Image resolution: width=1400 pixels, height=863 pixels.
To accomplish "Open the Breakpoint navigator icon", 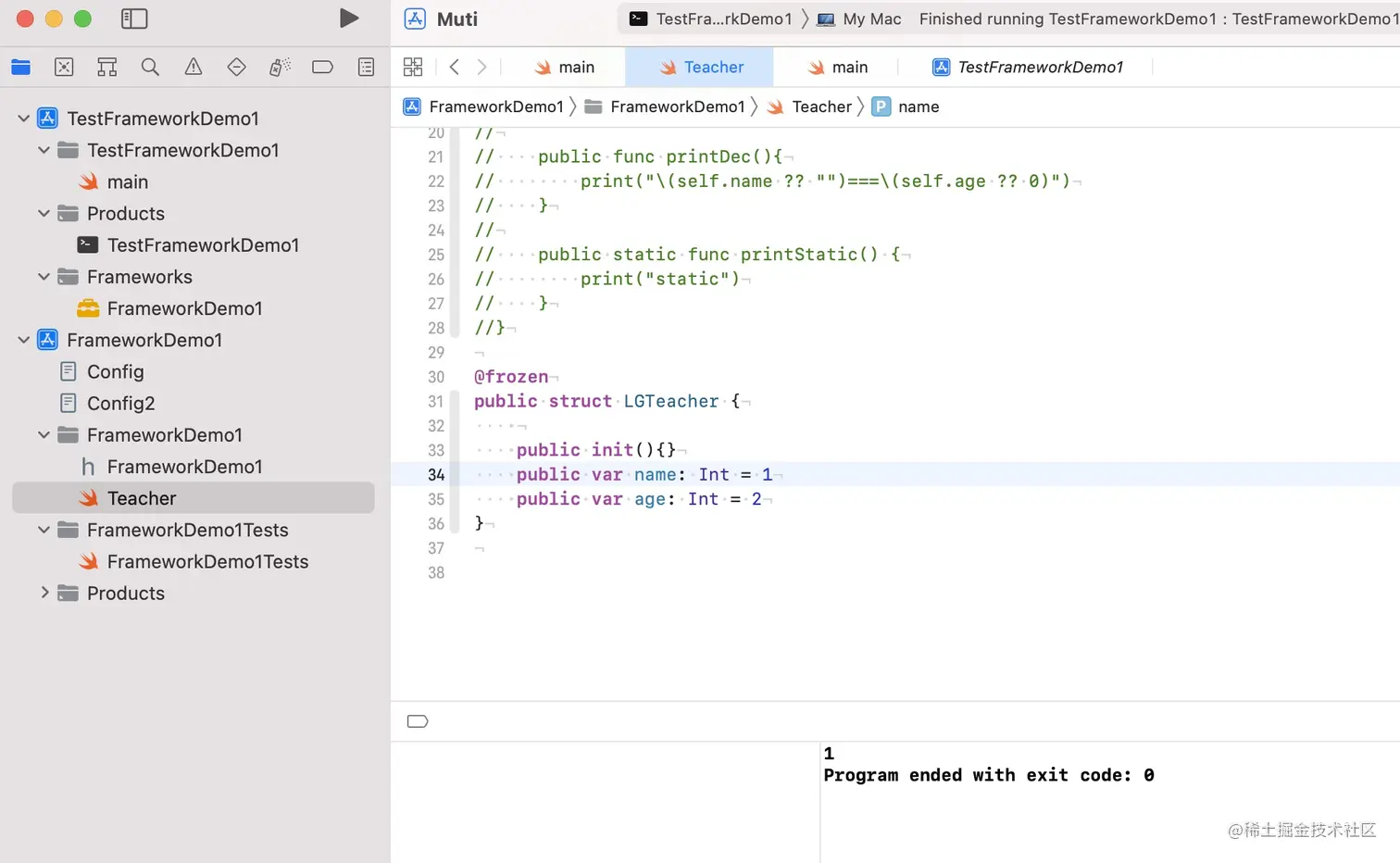I will click(x=322, y=67).
